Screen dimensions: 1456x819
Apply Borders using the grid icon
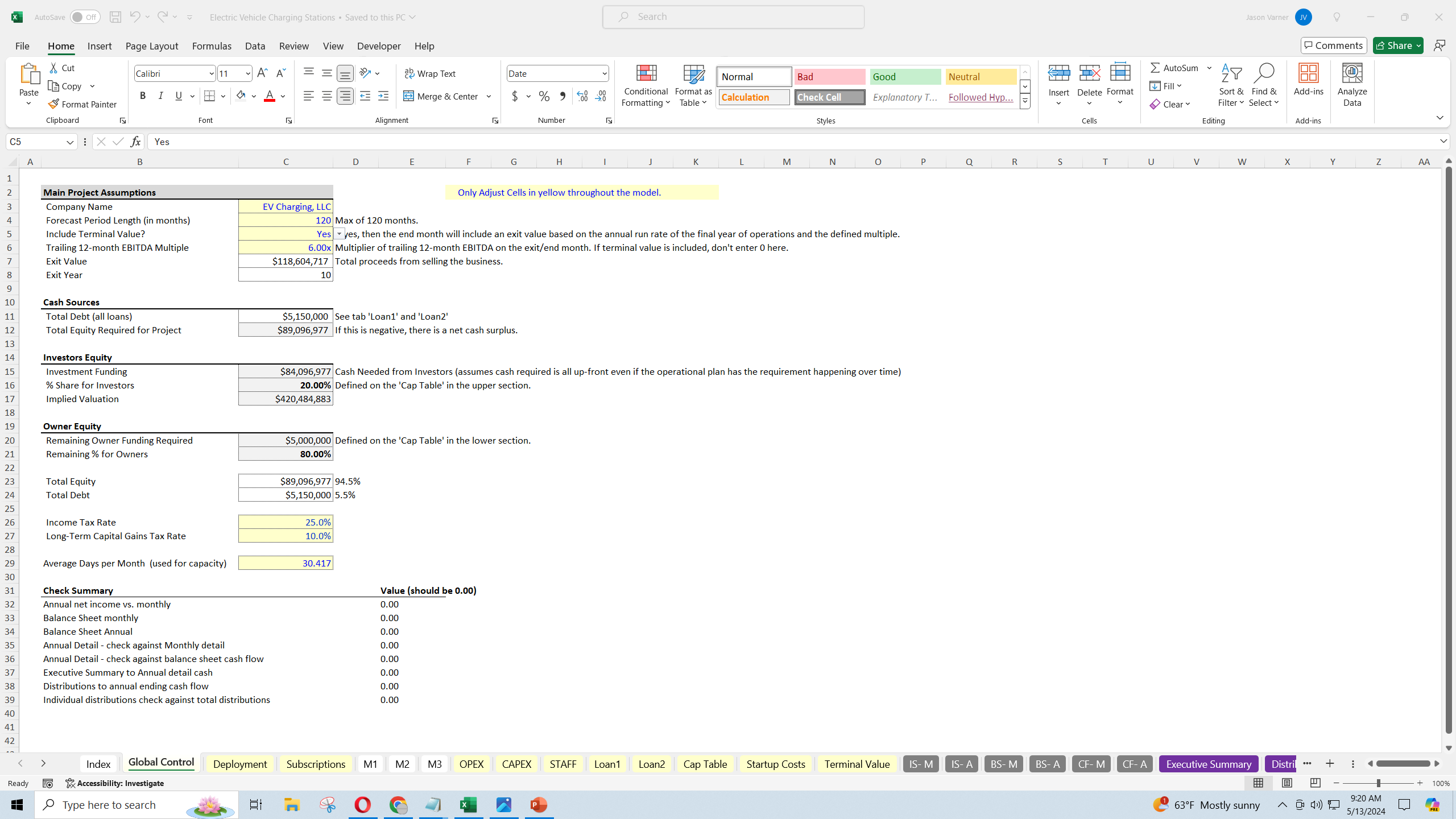209,96
